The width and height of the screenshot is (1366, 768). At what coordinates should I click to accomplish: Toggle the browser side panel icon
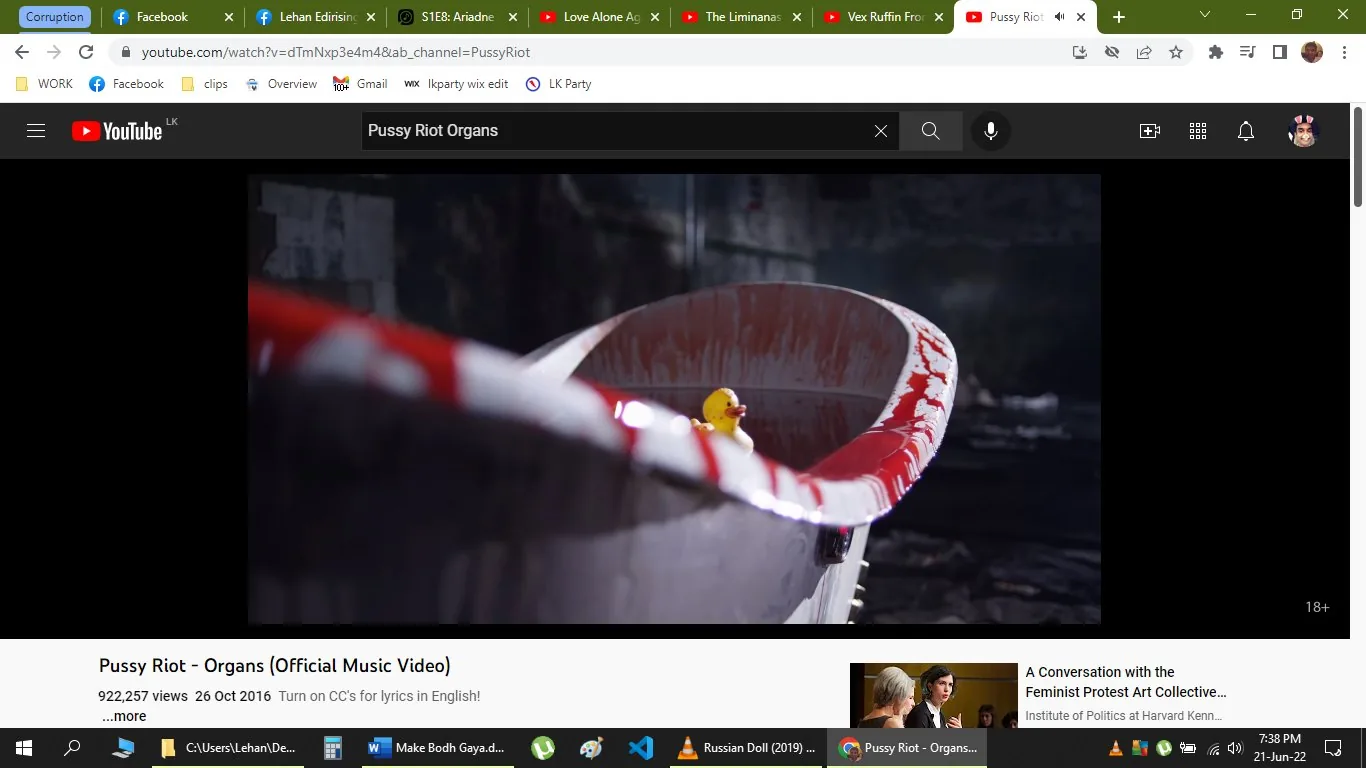[1279, 52]
